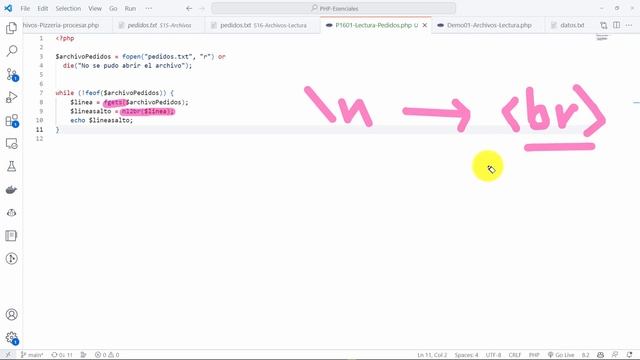Open Copilot status icon in status bar
The height and width of the screenshot is (360, 640).
point(600,355)
